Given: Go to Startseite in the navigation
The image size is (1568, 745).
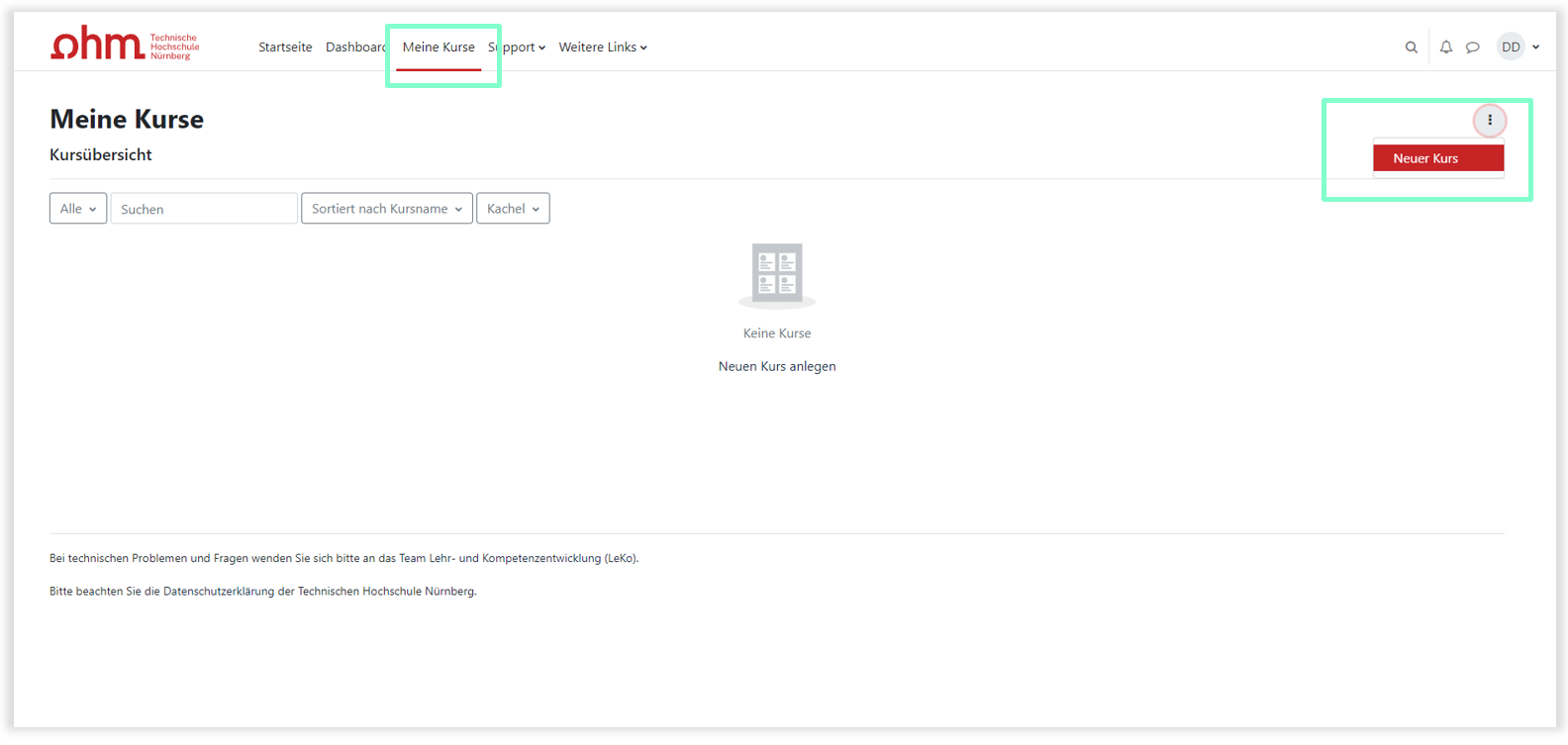Looking at the screenshot, I should (x=285, y=47).
